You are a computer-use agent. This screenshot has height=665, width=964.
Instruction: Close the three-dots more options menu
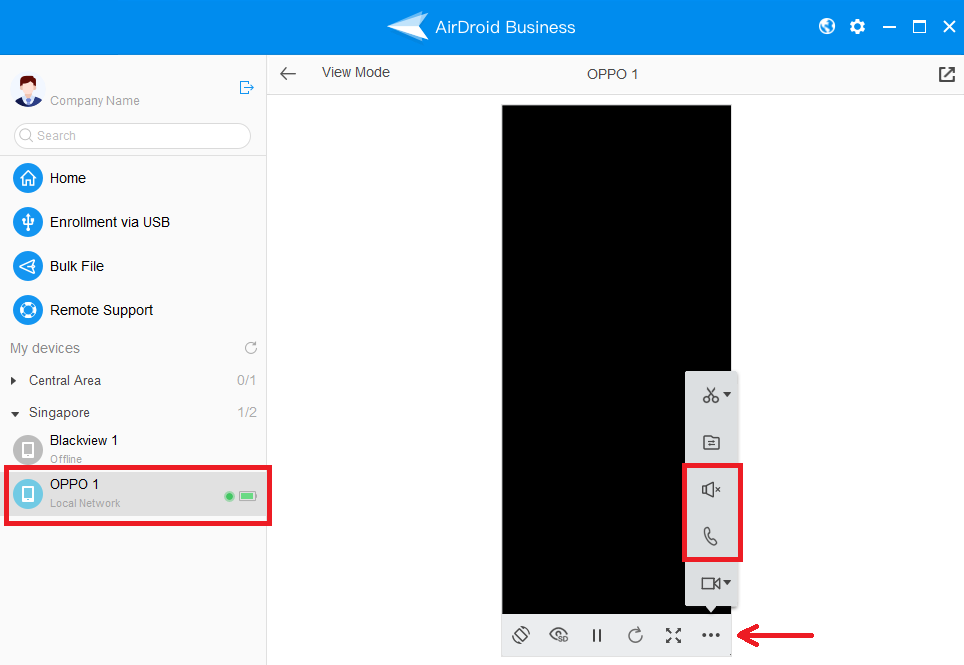(x=711, y=635)
